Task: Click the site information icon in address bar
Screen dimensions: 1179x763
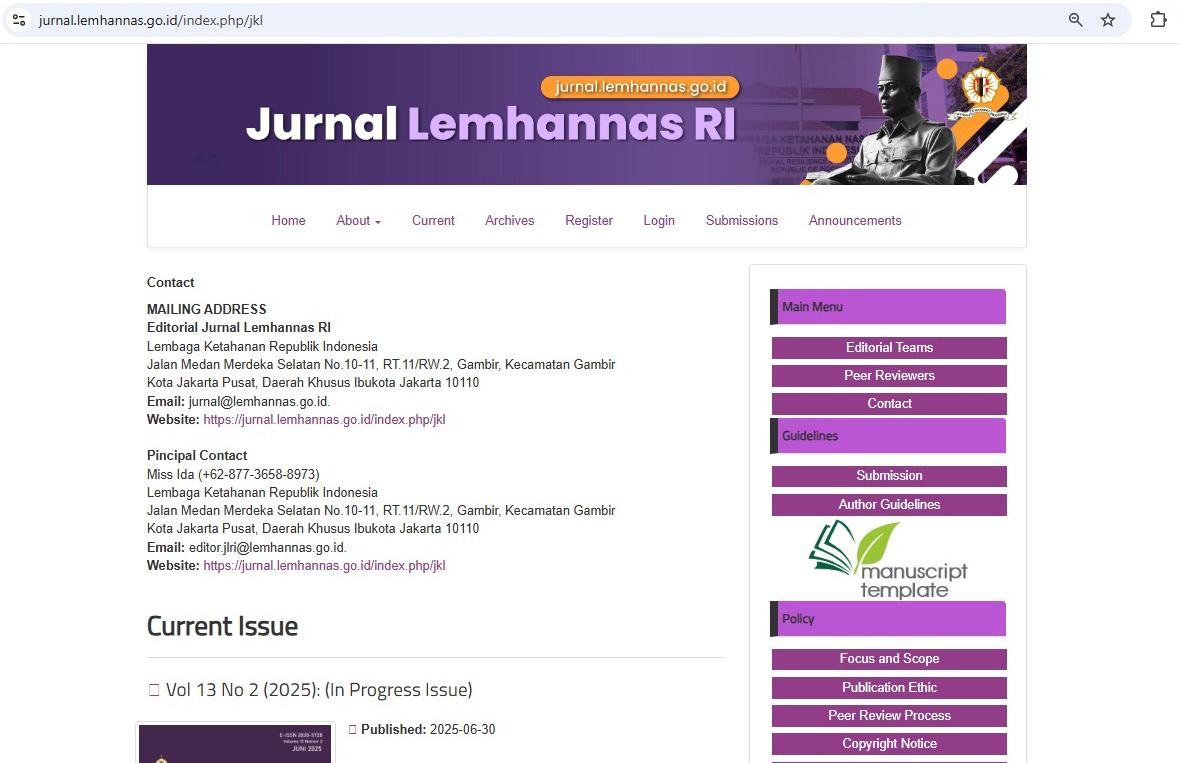Action: pyautogui.click(x=20, y=20)
